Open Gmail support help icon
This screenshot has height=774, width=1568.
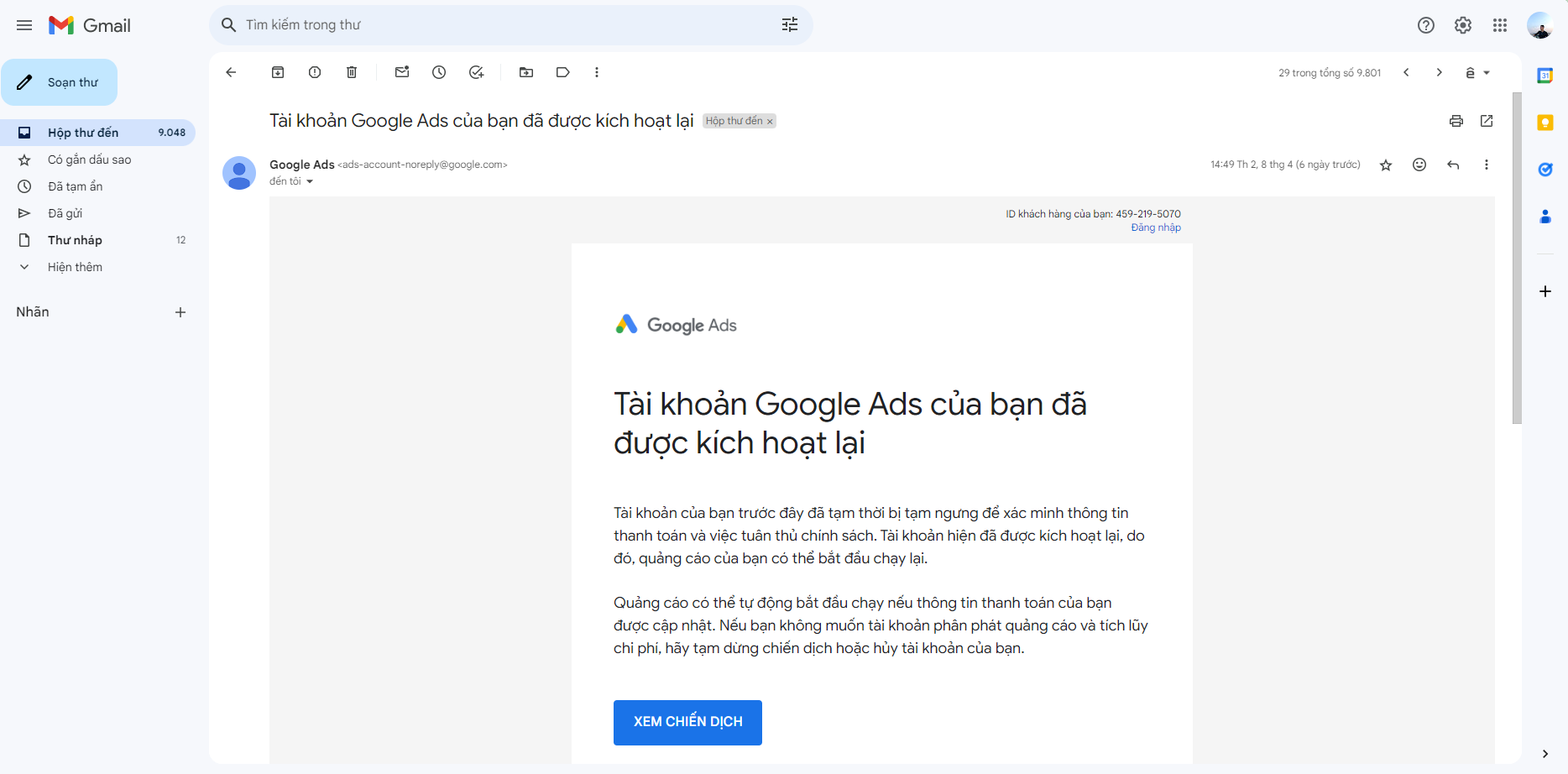click(x=1426, y=25)
